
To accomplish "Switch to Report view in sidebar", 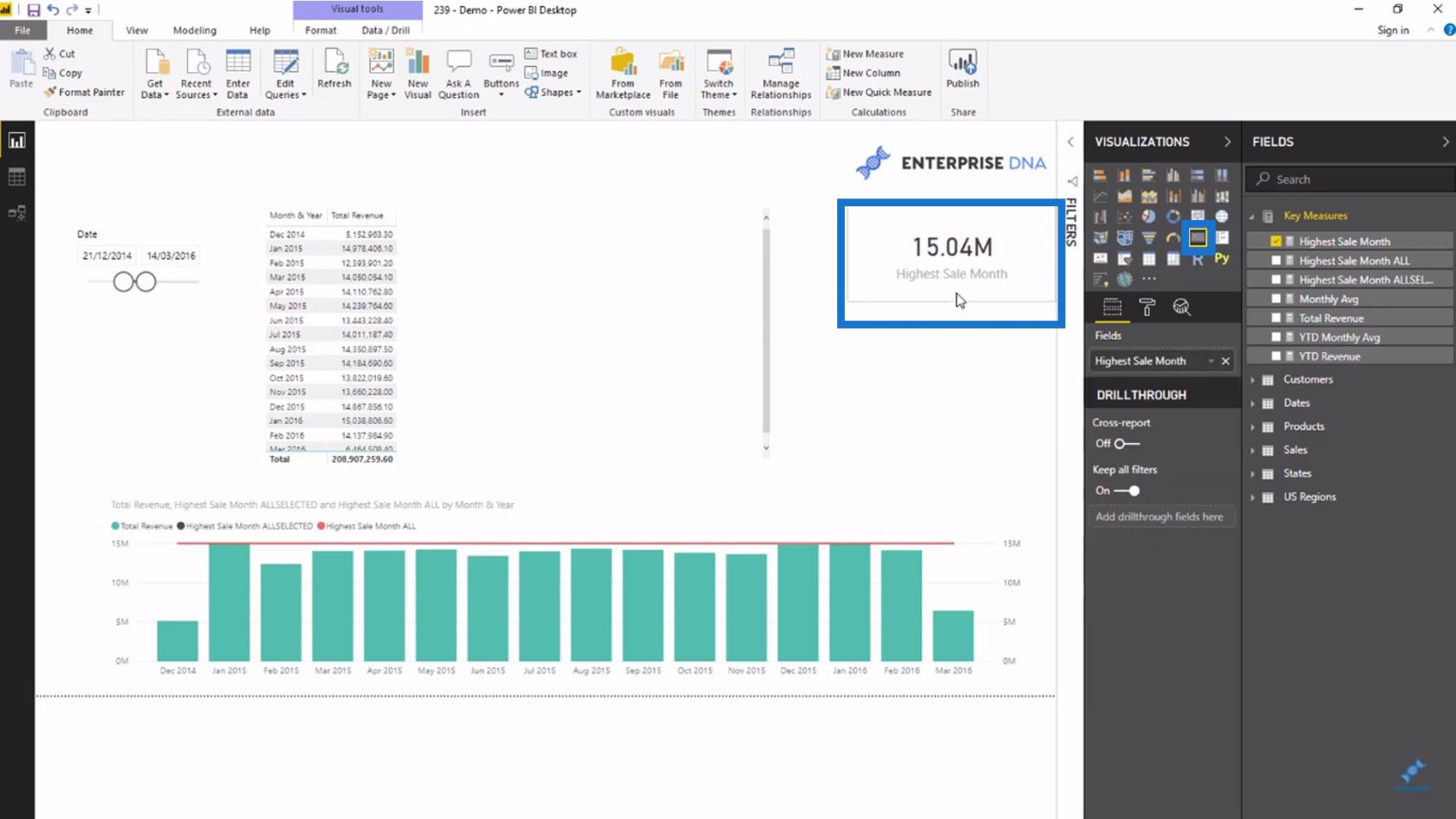I will click(16, 141).
